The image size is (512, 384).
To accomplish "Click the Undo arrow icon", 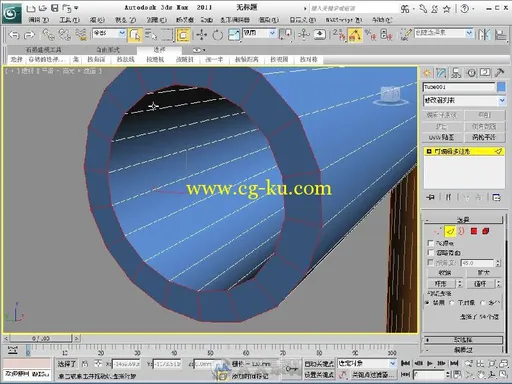I will (14, 35).
